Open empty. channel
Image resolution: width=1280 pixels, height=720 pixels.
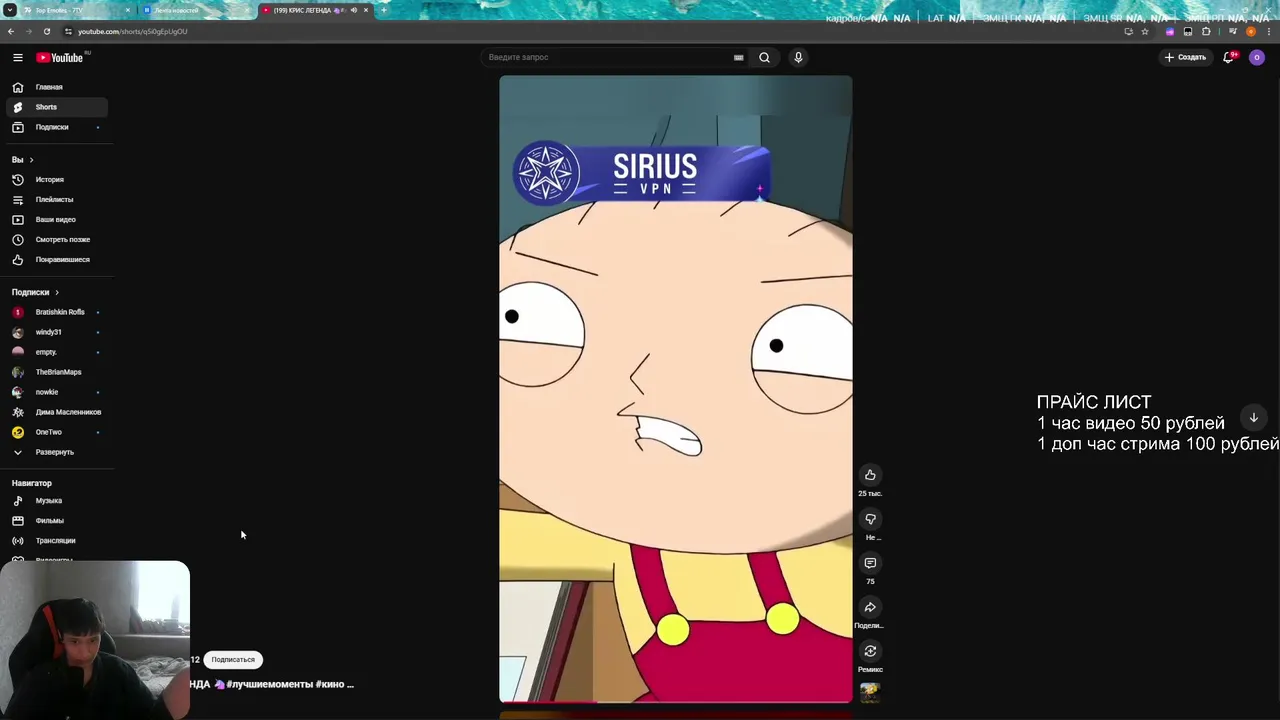[x=56, y=352]
